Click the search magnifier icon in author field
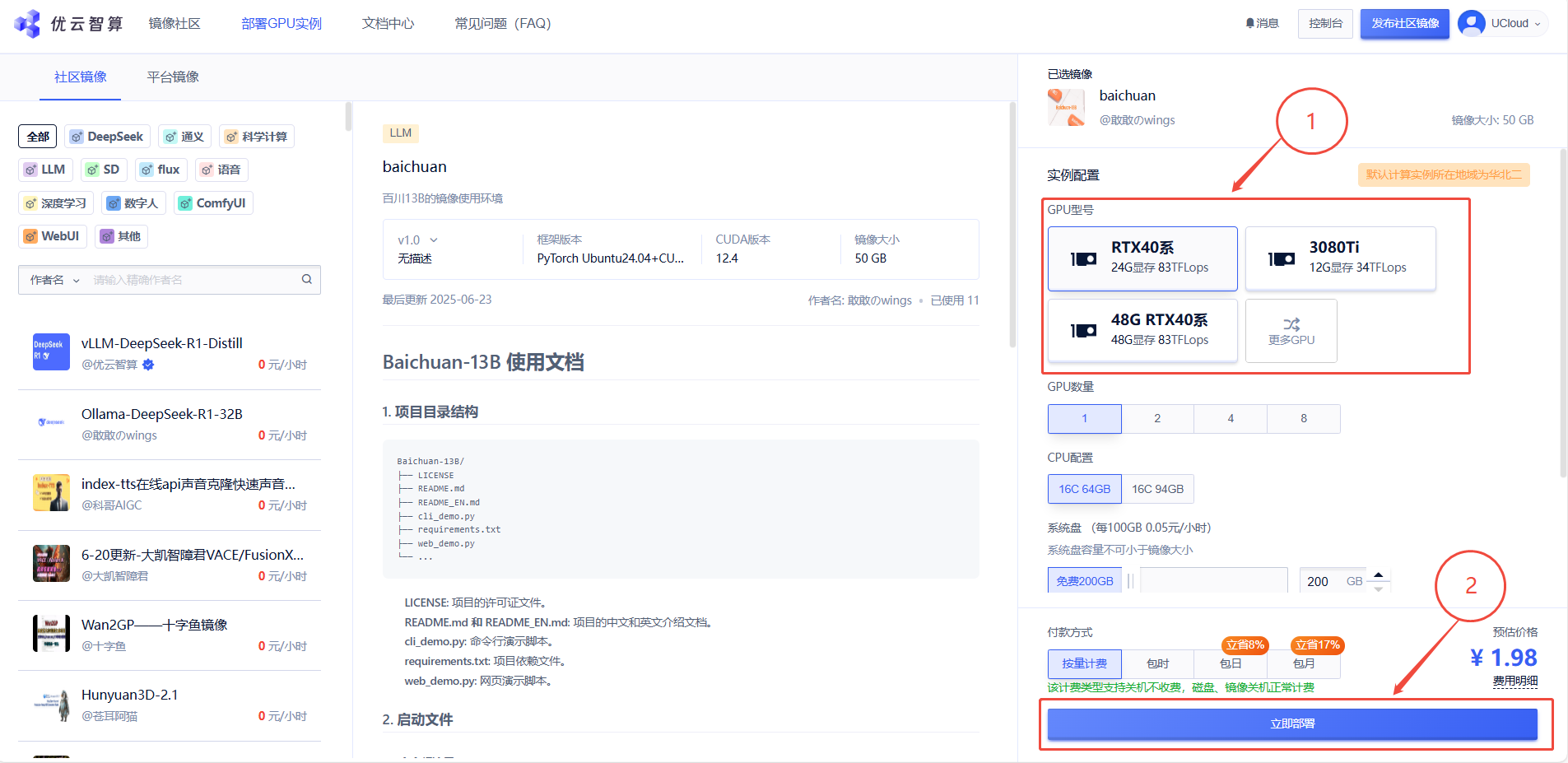This screenshot has height=763, width=1568. [307, 279]
